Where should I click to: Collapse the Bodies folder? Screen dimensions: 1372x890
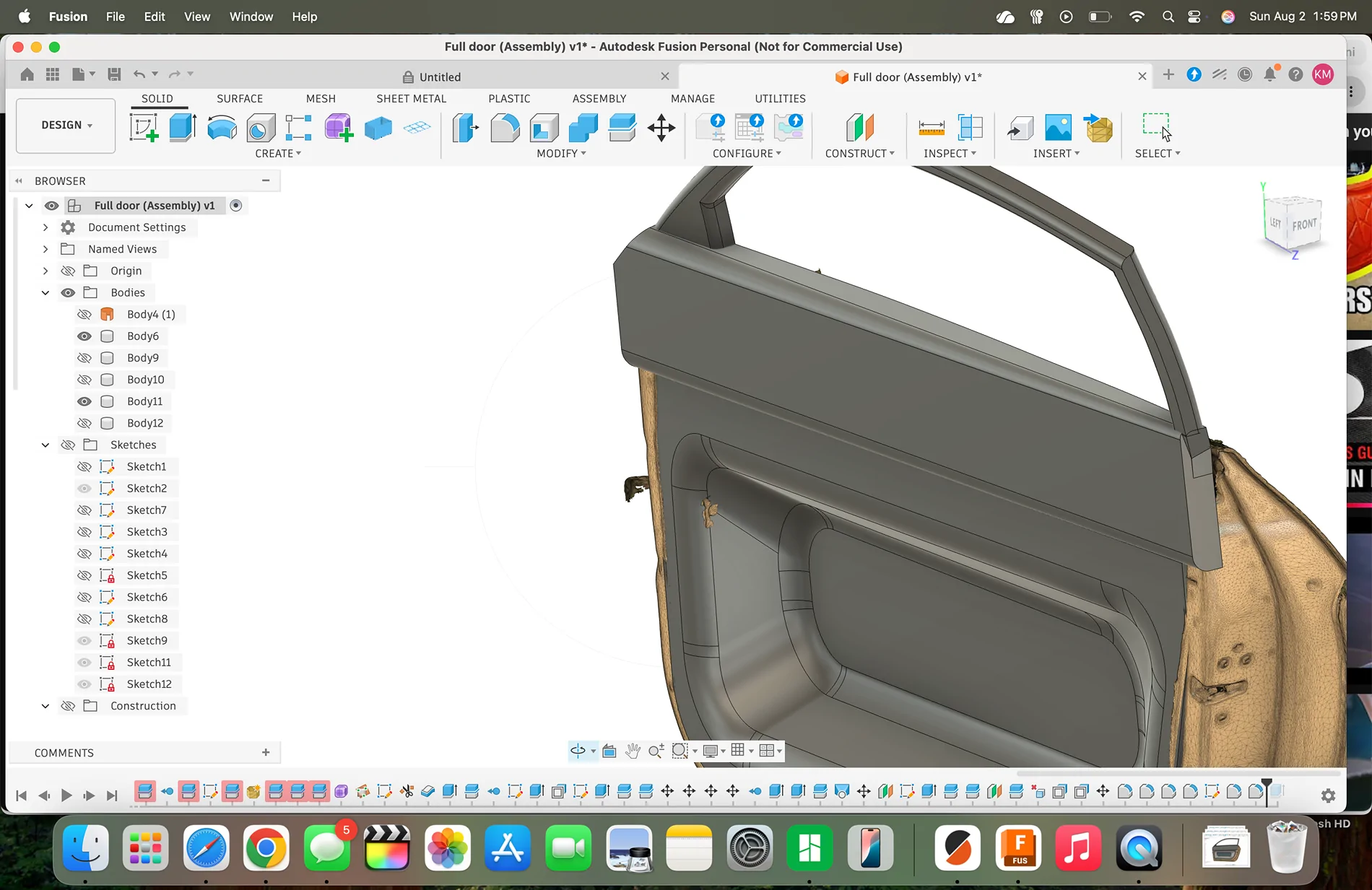(x=45, y=292)
